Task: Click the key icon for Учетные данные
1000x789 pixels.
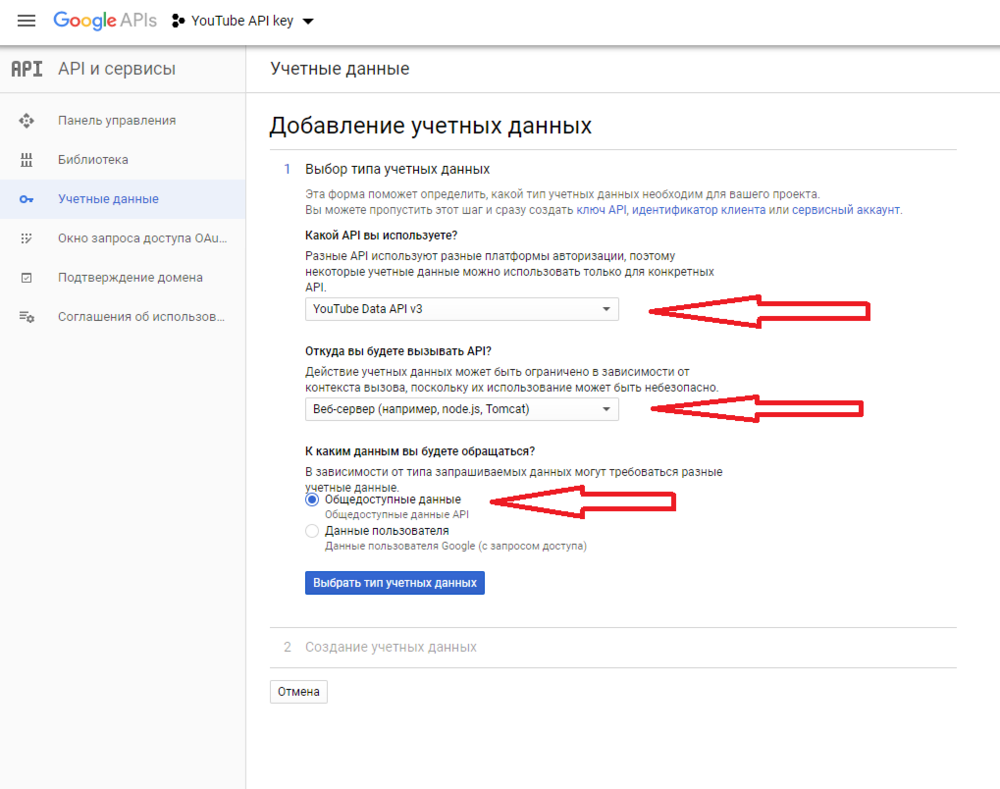Action: [27, 200]
